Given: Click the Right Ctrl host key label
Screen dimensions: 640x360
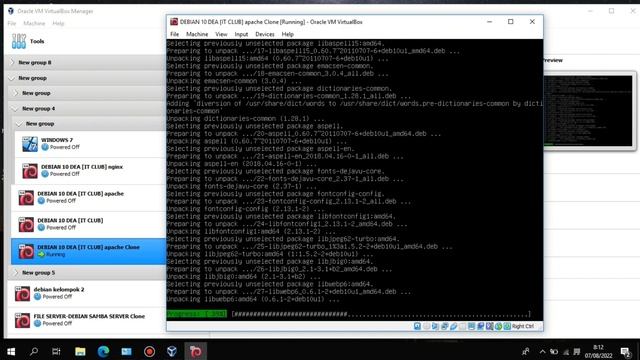Looking at the screenshot, I should click(523, 326).
